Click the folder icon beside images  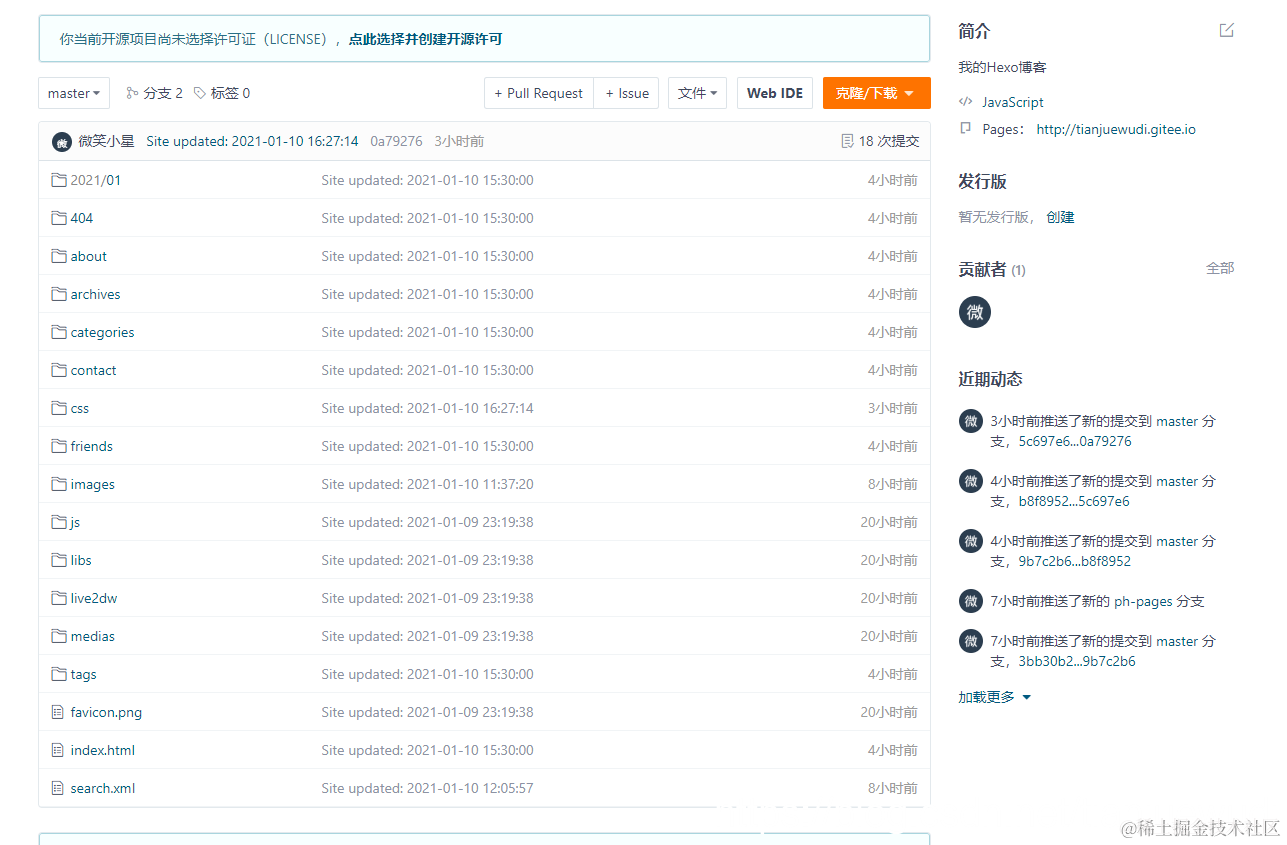pyautogui.click(x=59, y=484)
